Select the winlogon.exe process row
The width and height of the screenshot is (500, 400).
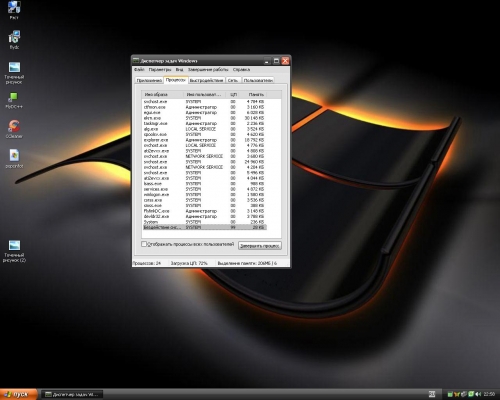coord(204,195)
